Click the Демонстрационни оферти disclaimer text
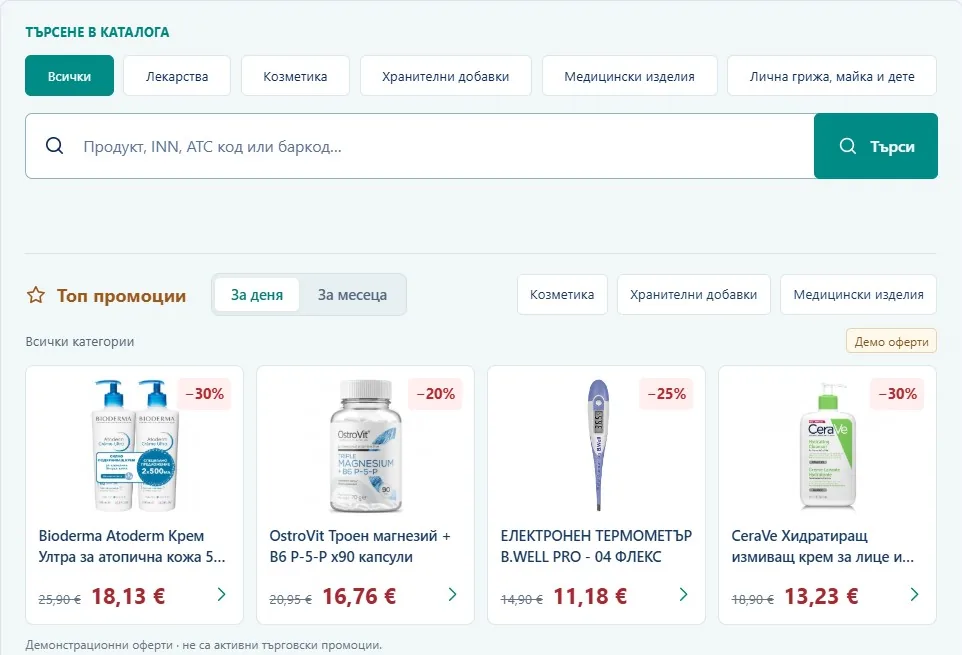 pyautogui.click(x=204, y=645)
